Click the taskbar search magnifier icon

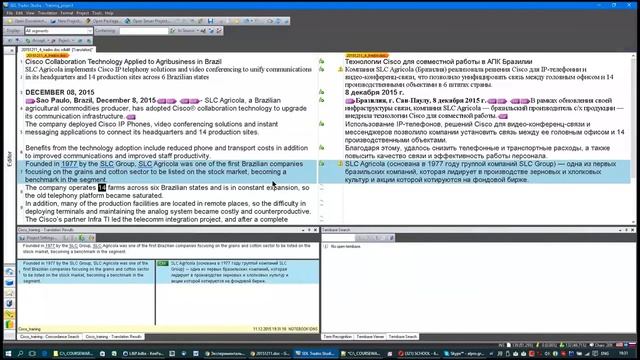point(20,353)
